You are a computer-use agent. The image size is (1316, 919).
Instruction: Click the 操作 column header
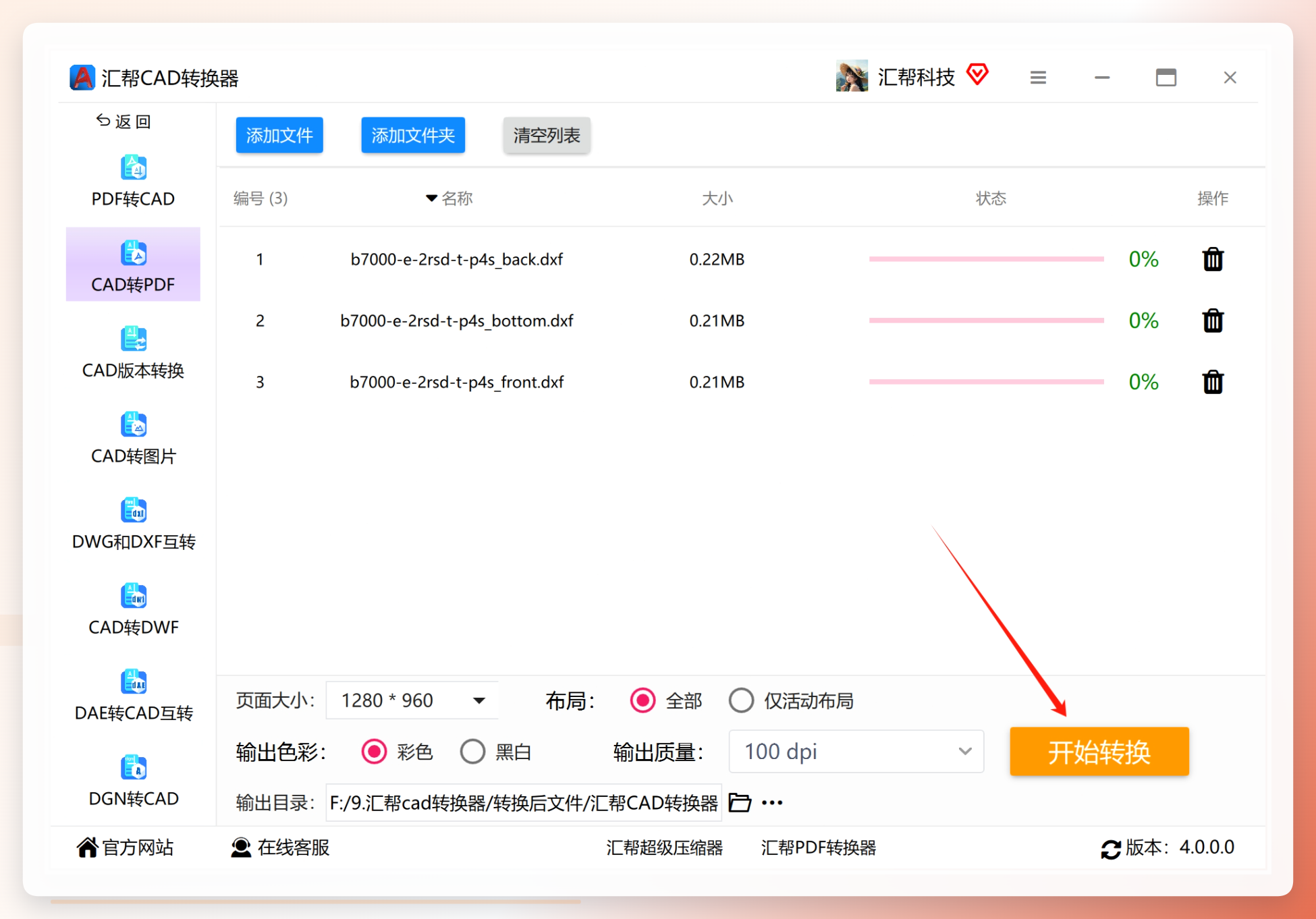tap(1213, 198)
